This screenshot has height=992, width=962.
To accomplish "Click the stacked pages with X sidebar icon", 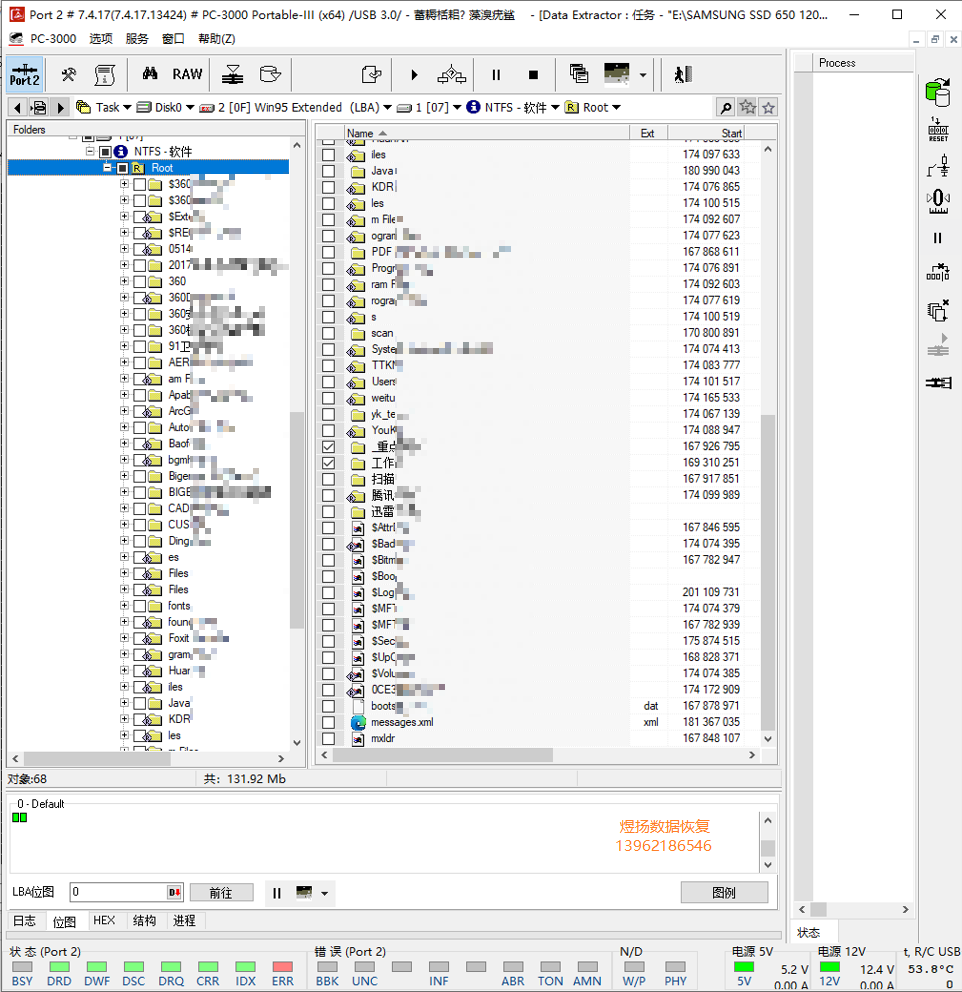I will point(938,310).
